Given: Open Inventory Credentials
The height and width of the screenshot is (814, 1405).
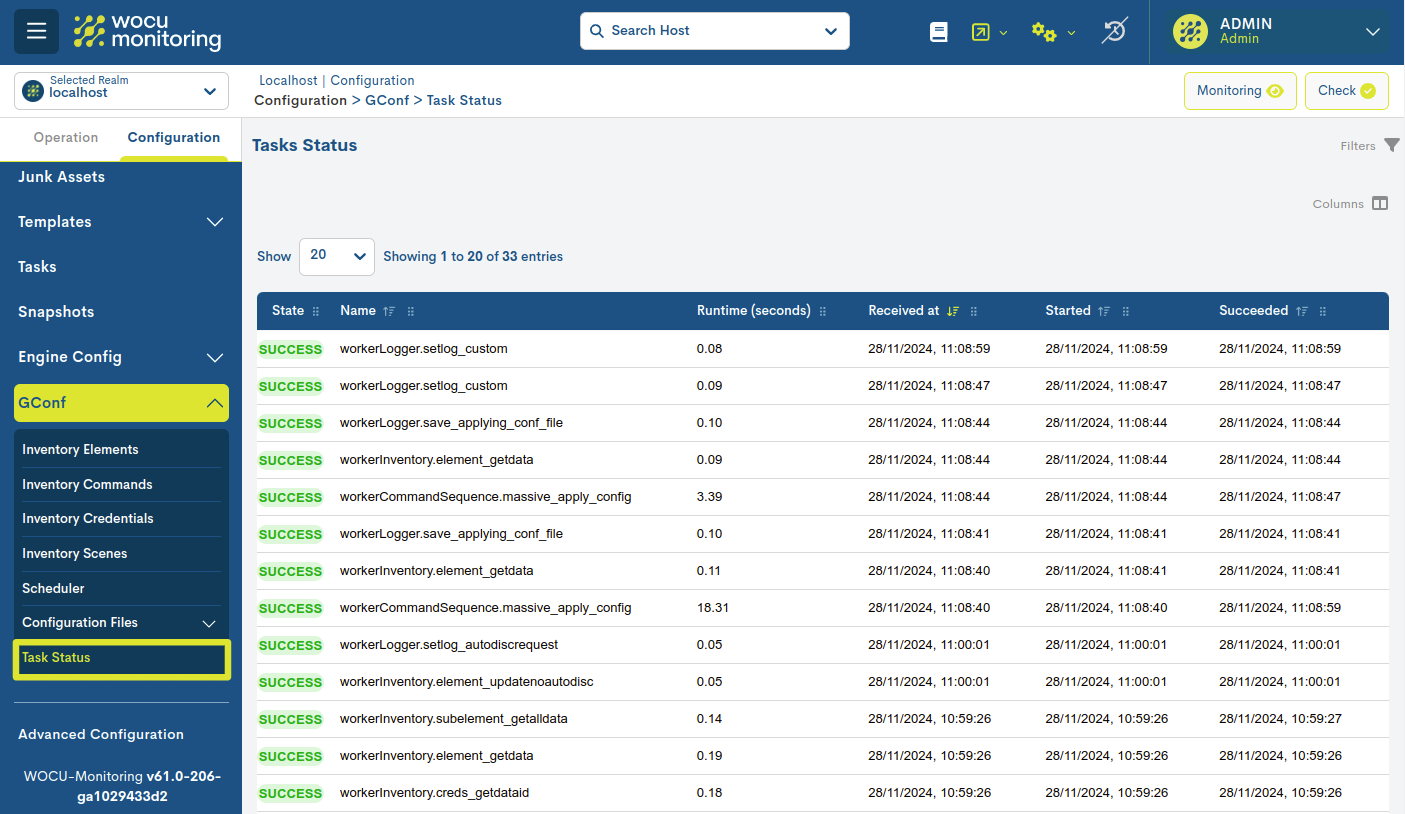Looking at the screenshot, I should click(x=88, y=519).
